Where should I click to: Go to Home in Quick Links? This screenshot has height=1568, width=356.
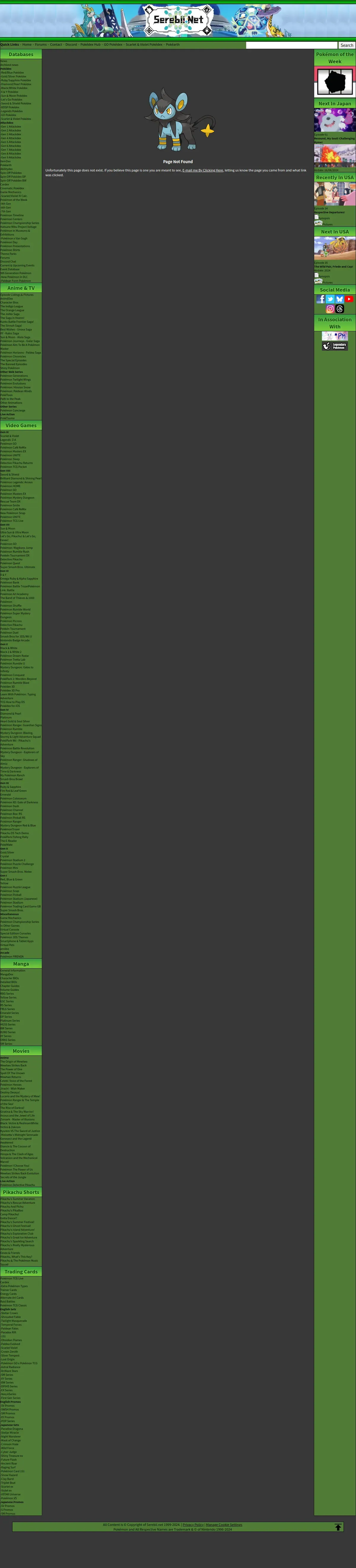pyautogui.click(x=27, y=44)
